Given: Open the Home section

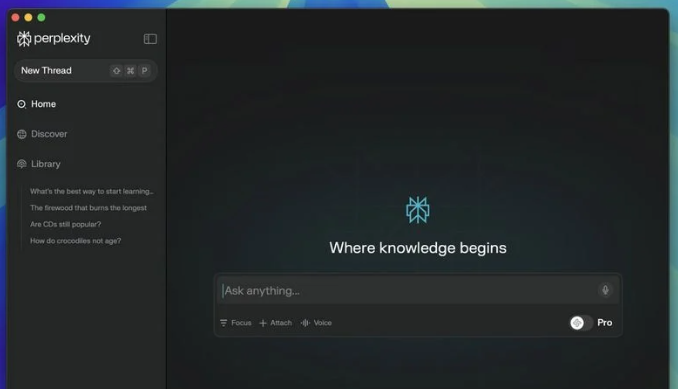Looking at the screenshot, I should coord(37,104).
